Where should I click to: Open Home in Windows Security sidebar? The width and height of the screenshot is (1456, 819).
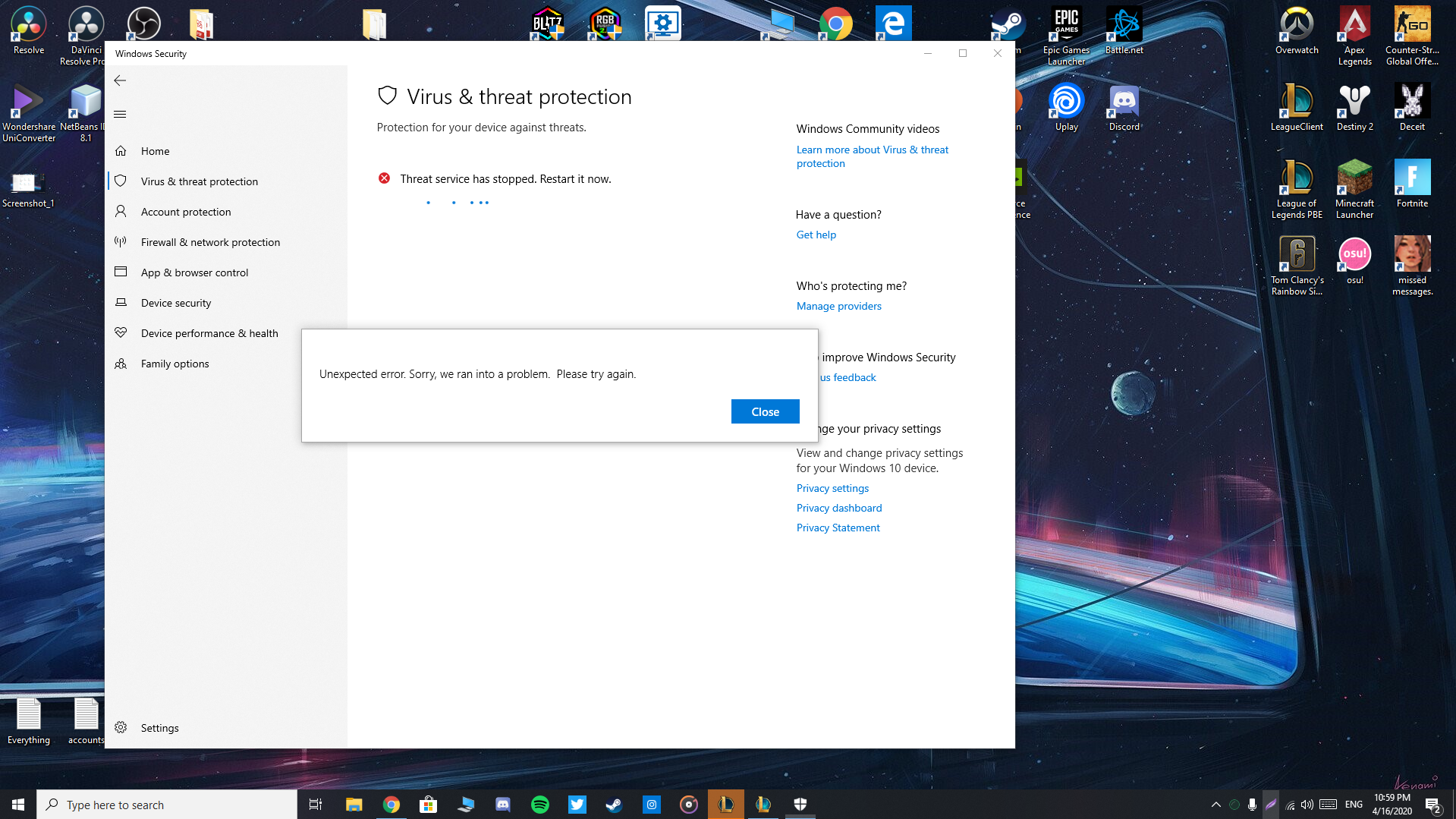point(226,151)
